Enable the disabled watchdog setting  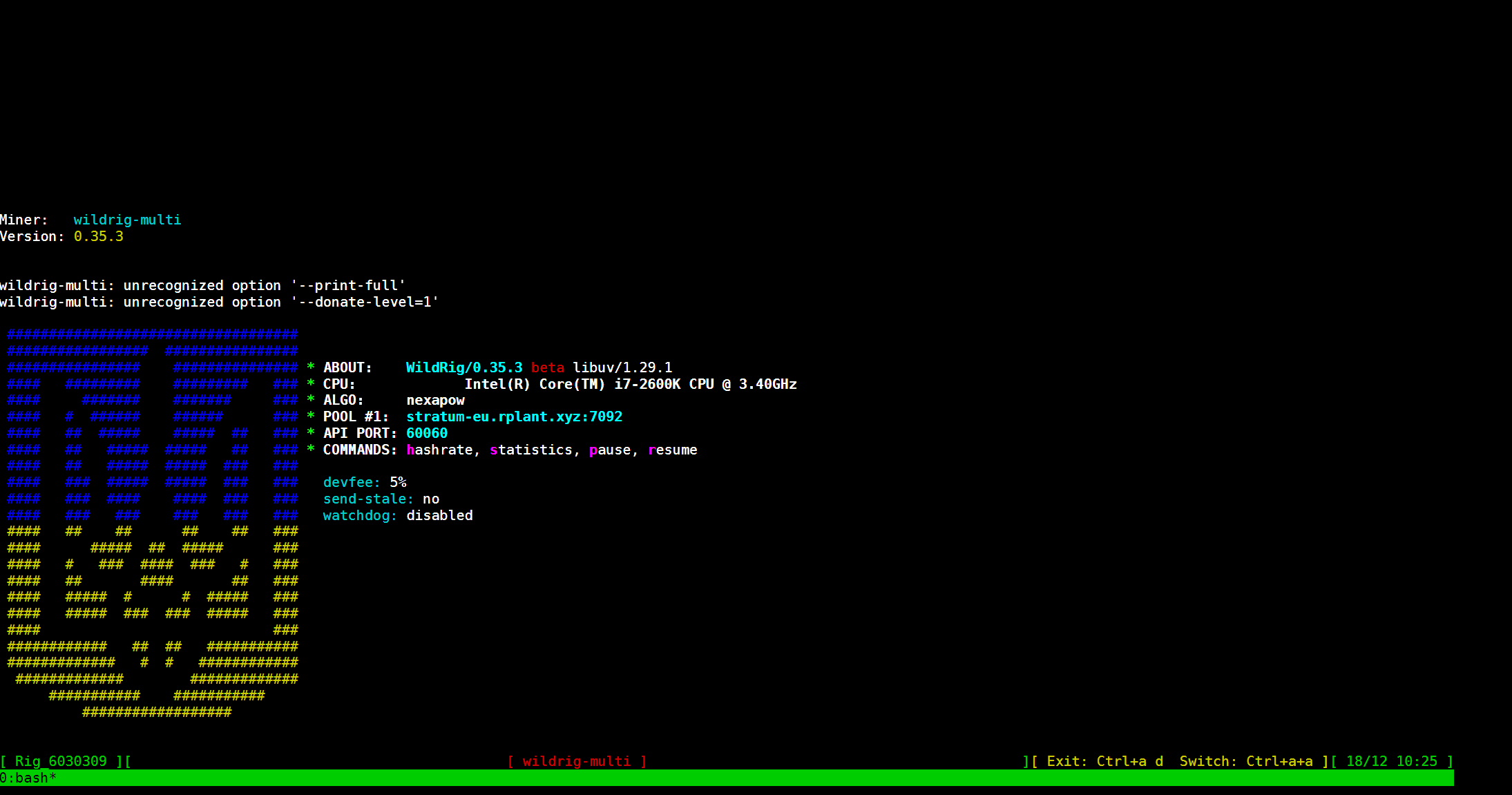(x=439, y=515)
